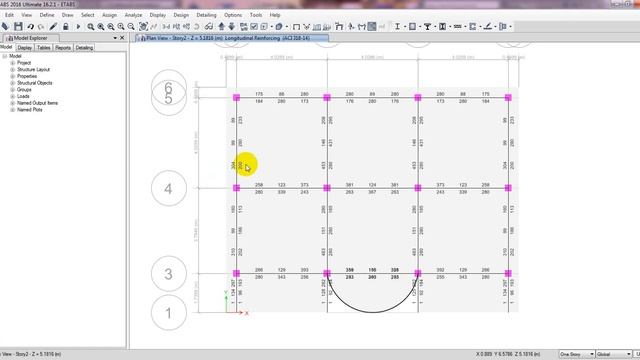The image size is (640, 360).
Task: Open dropdown arrow beside Steel Frame Design icon
Action: [404, 27]
